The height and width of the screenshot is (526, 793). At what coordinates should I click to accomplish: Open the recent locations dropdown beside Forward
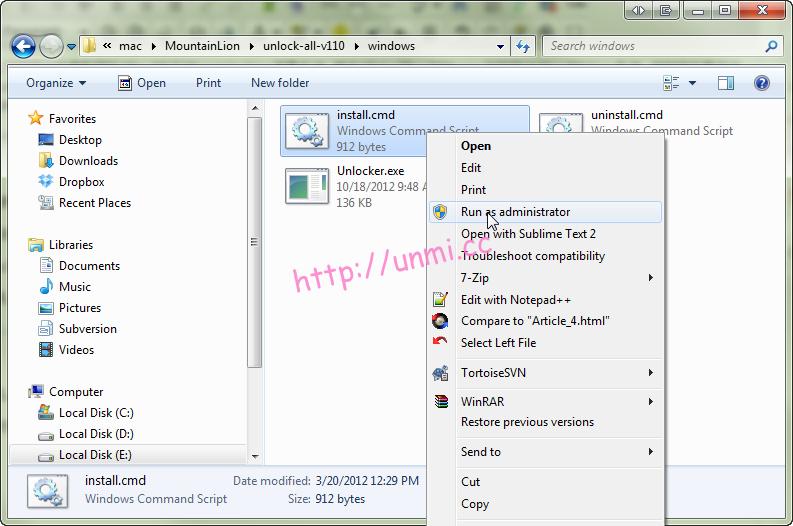tap(71, 47)
